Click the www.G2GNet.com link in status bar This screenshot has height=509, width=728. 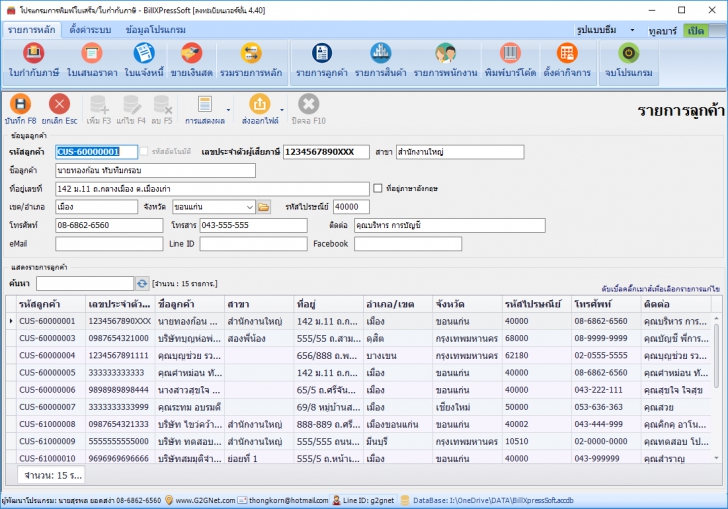[x=206, y=500]
